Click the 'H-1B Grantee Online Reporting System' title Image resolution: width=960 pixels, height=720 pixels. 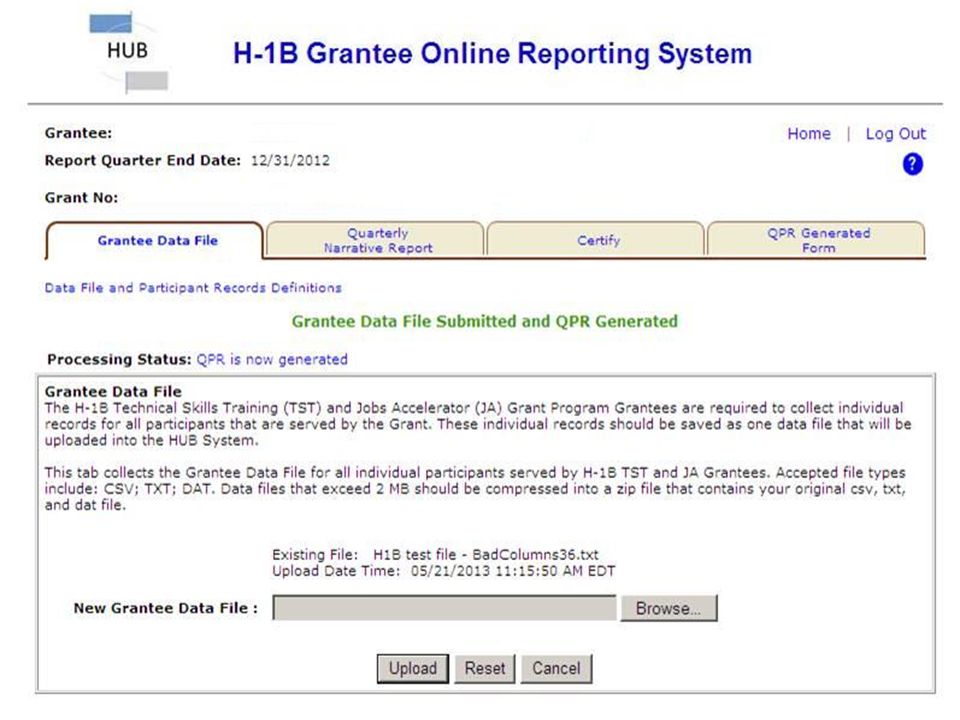pos(492,53)
